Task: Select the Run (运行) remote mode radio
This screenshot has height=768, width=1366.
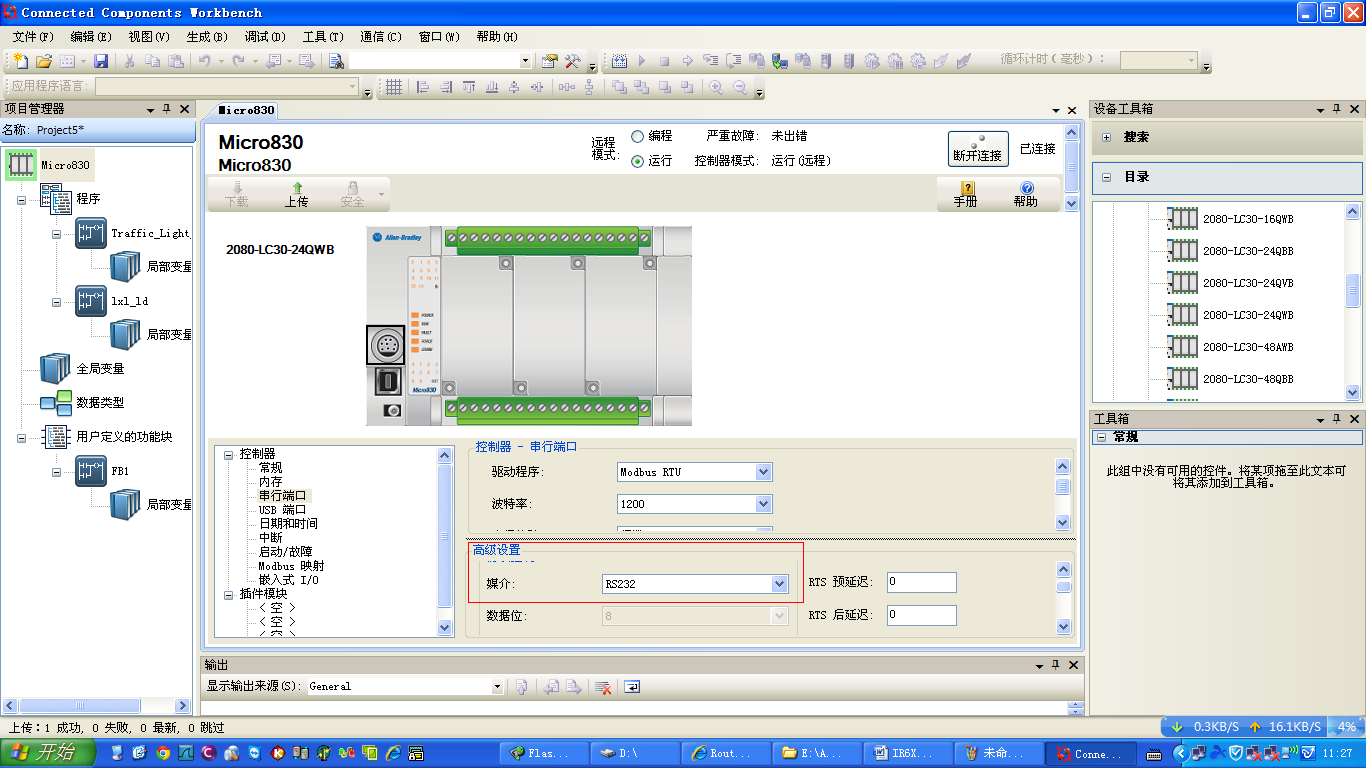Action: 638,161
